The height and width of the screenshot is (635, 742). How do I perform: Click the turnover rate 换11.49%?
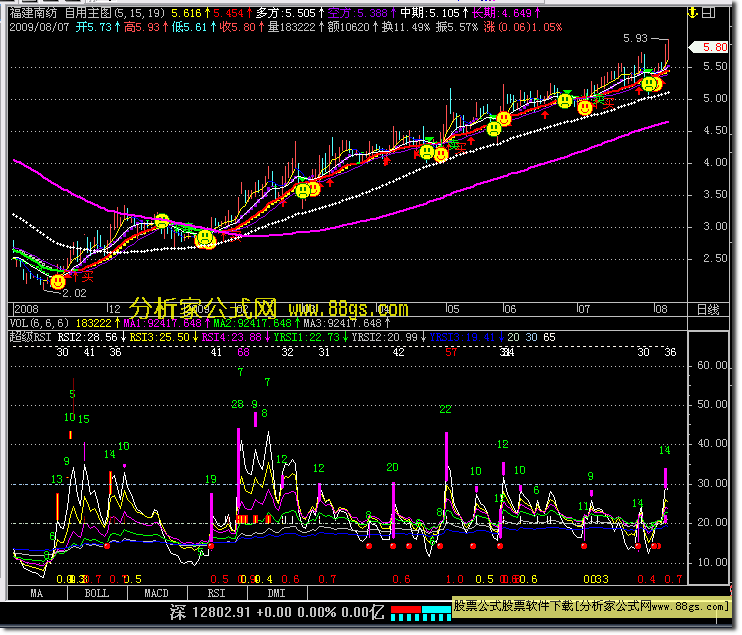[x=406, y=27]
